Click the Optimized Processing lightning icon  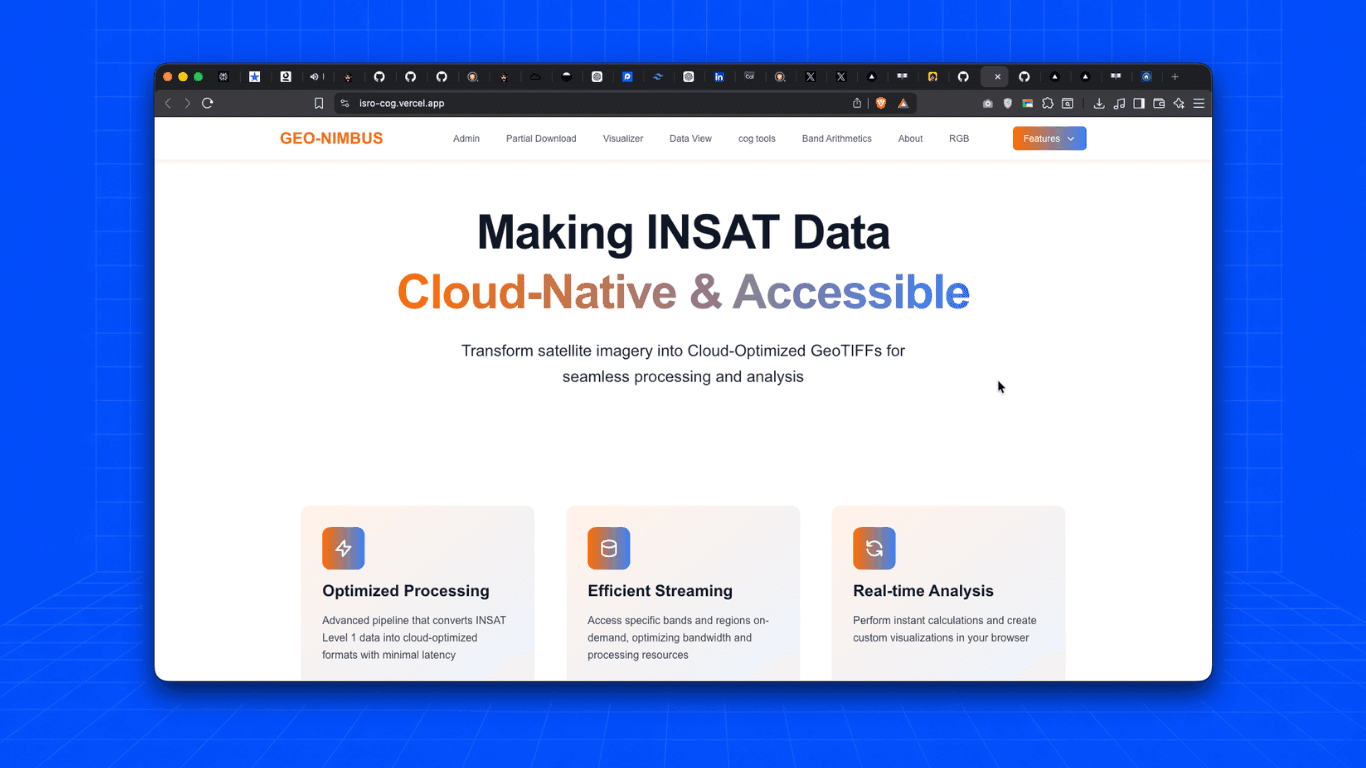point(343,548)
